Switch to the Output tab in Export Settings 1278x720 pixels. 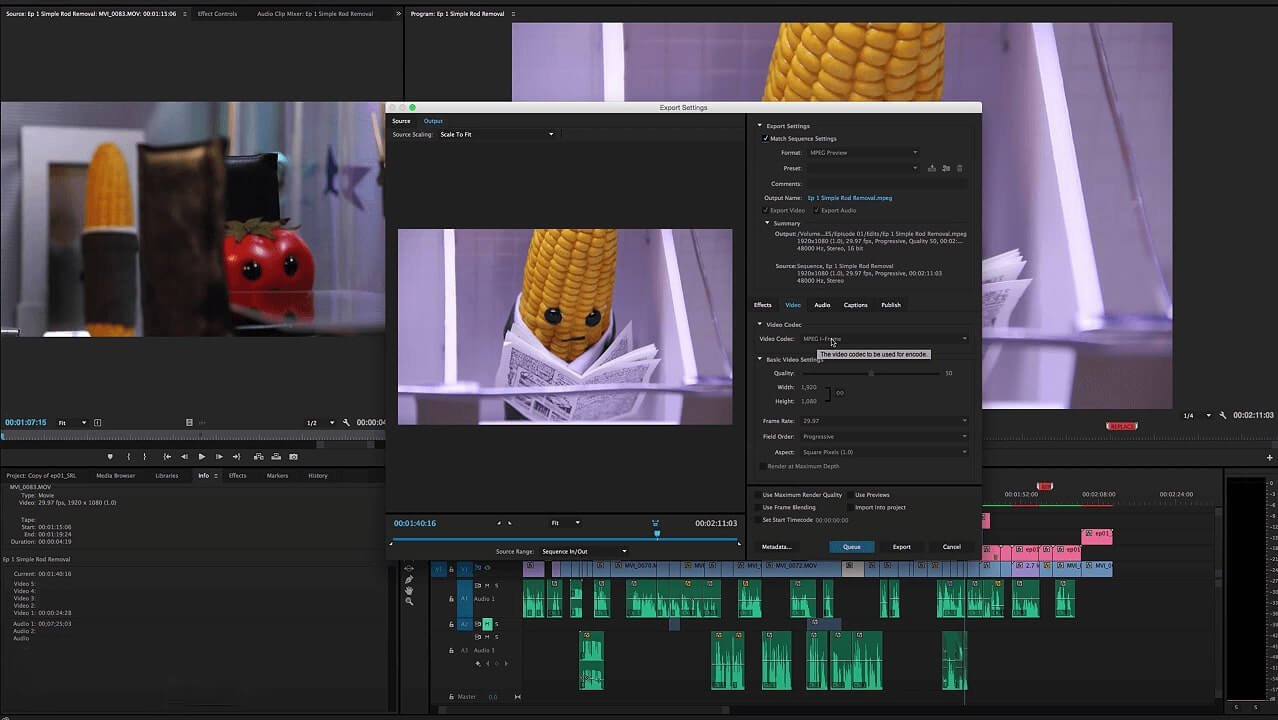(x=432, y=121)
